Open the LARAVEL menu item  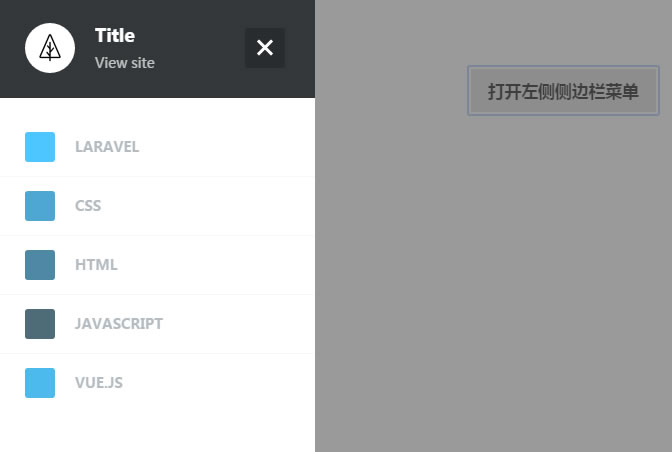[157, 147]
